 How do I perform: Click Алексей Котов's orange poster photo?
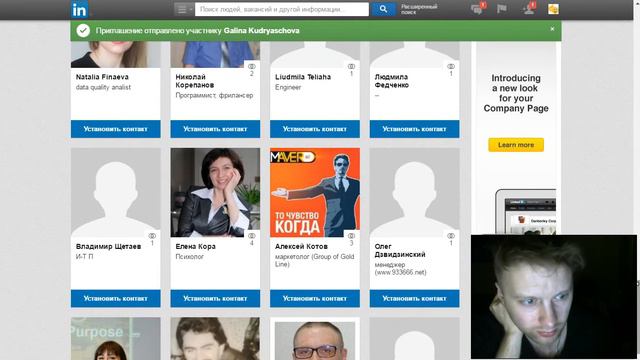pyautogui.click(x=315, y=192)
